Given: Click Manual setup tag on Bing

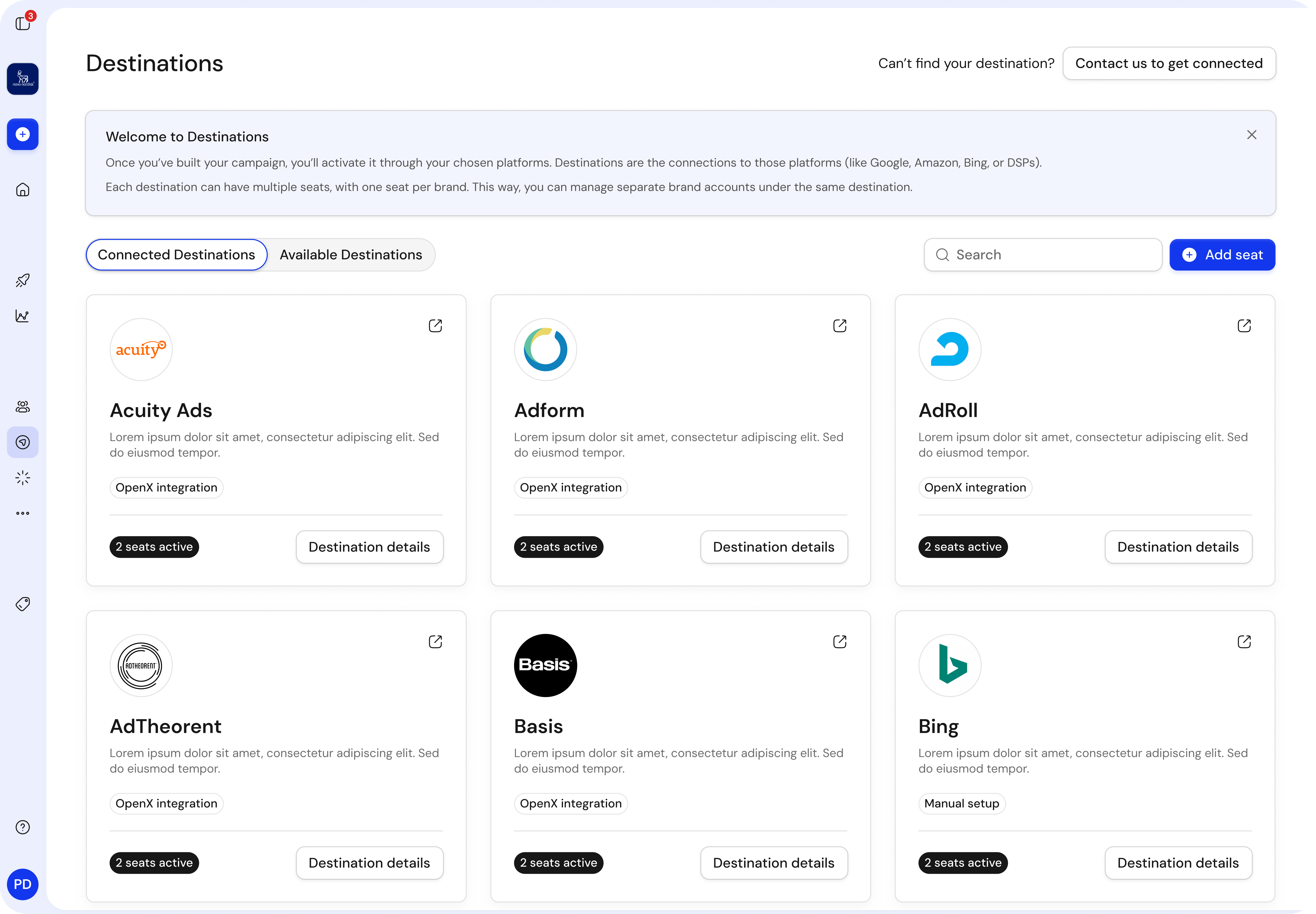Looking at the screenshot, I should tap(962, 803).
